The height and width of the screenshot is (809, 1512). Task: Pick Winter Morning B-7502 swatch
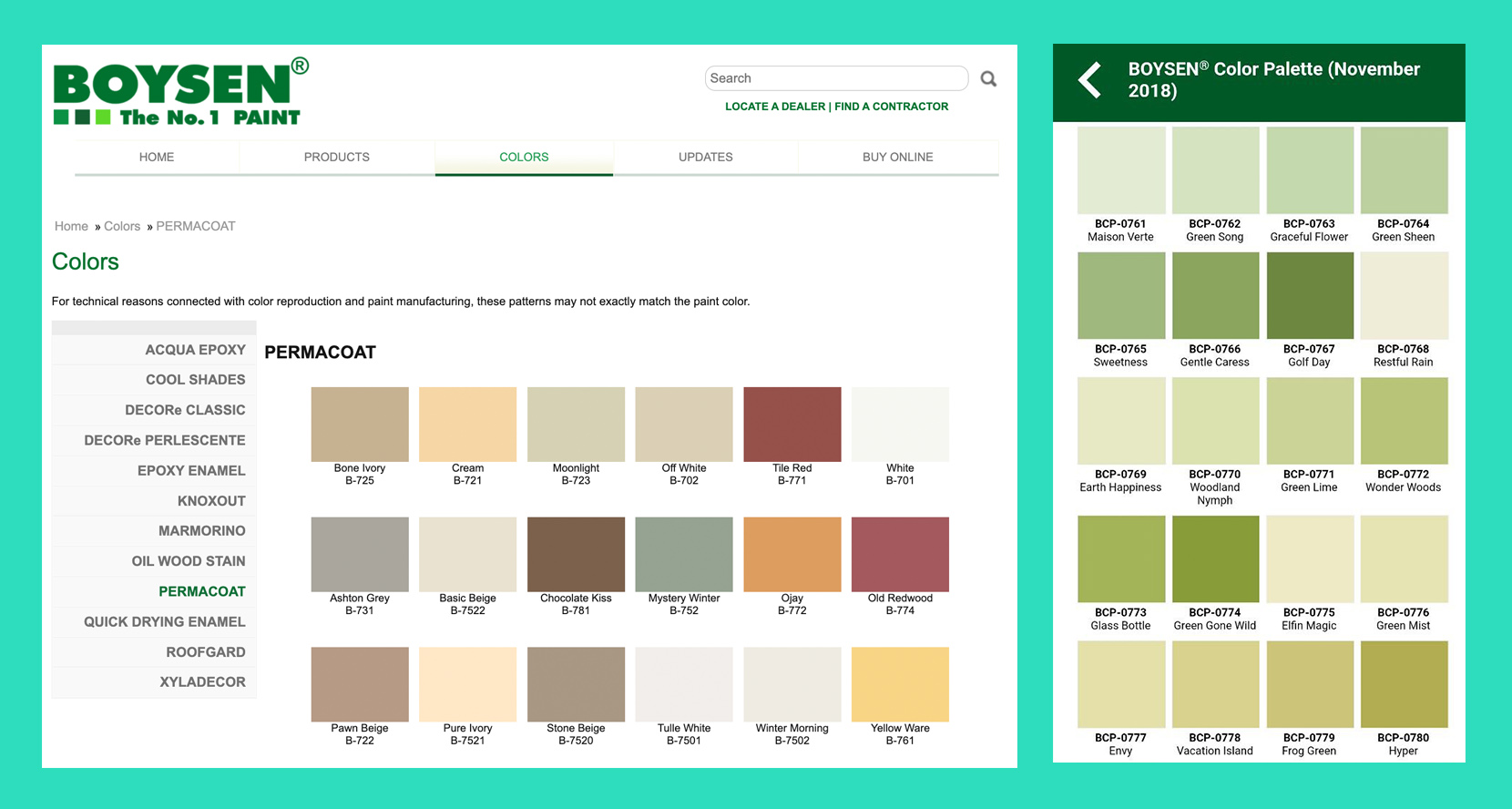tap(792, 685)
